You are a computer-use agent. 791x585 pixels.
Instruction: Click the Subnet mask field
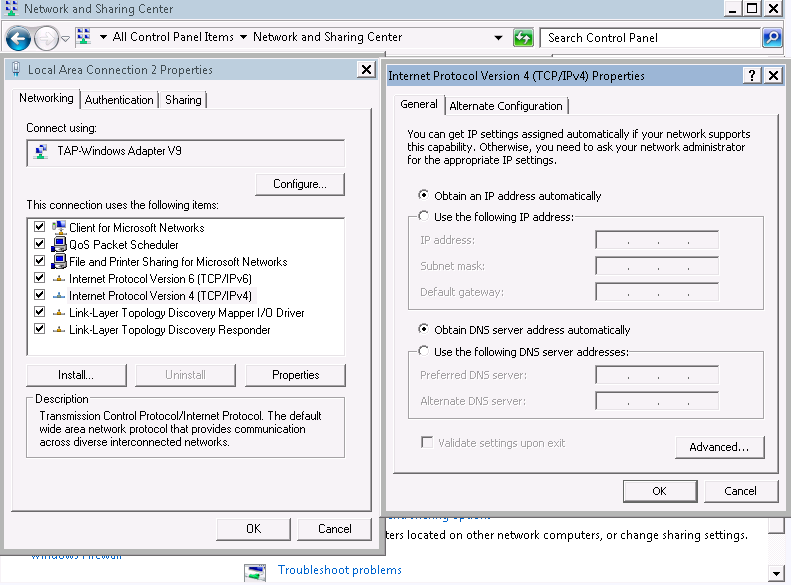(x=657, y=266)
